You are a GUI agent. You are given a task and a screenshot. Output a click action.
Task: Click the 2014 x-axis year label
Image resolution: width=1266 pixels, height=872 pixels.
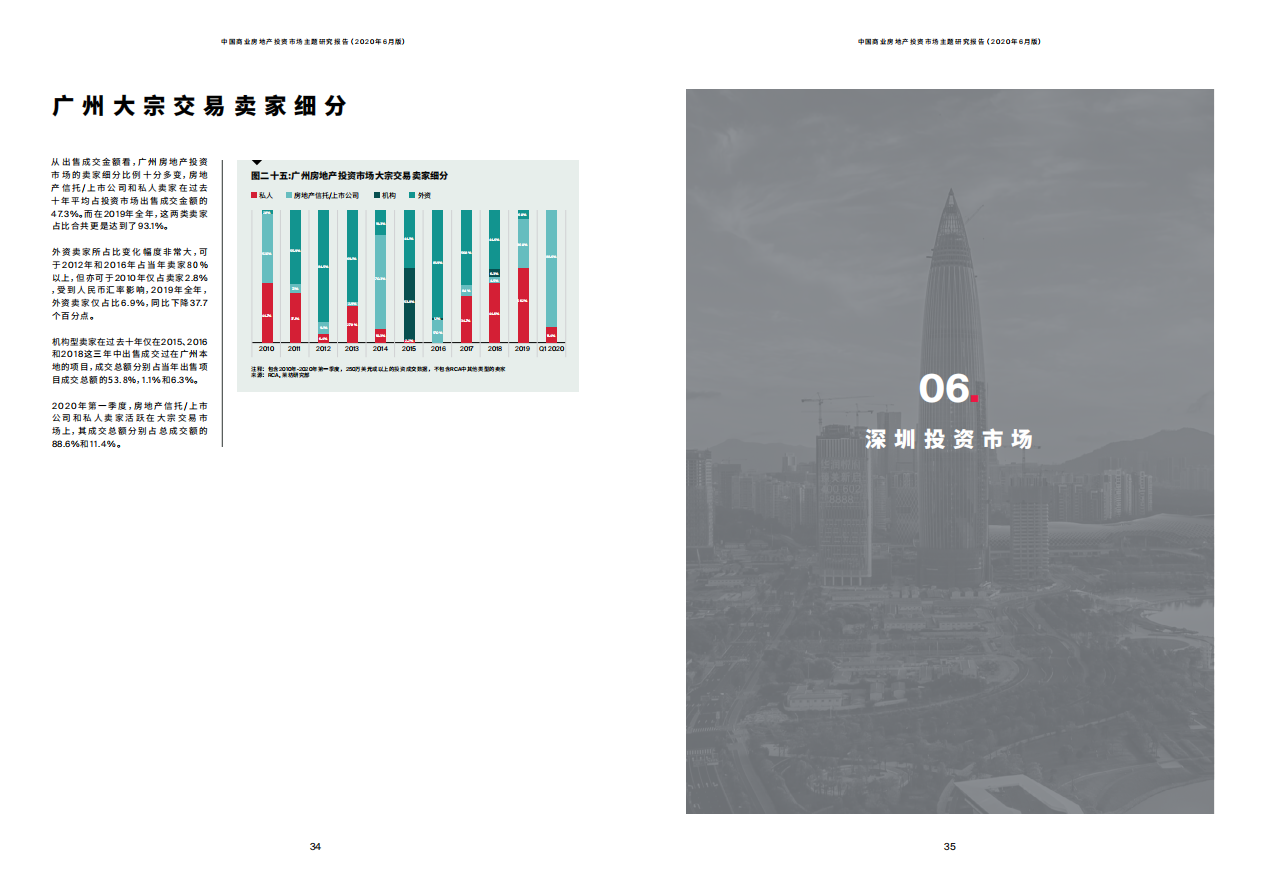click(x=380, y=349)
